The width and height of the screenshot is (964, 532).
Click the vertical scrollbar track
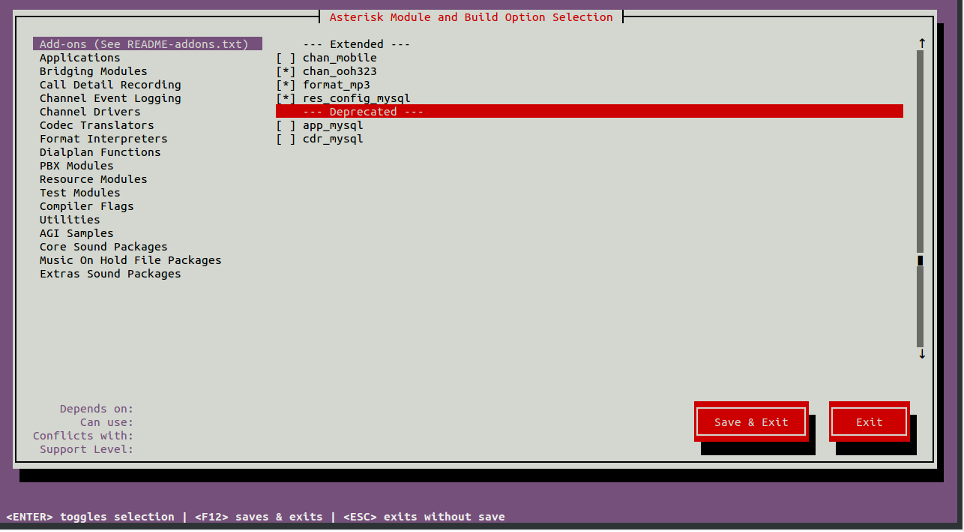tap(920, 198)
